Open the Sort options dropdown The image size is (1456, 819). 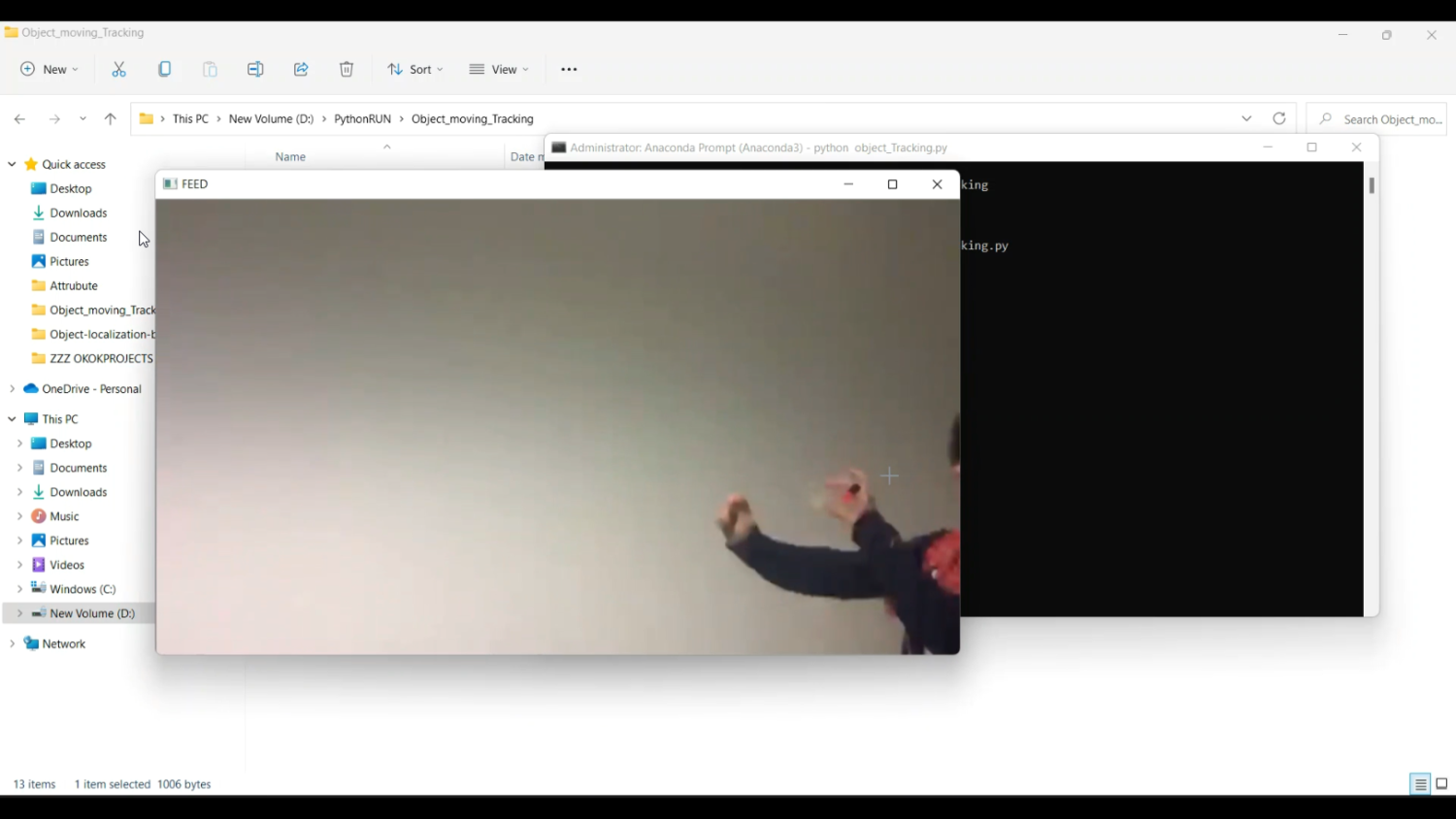[415, 70]
